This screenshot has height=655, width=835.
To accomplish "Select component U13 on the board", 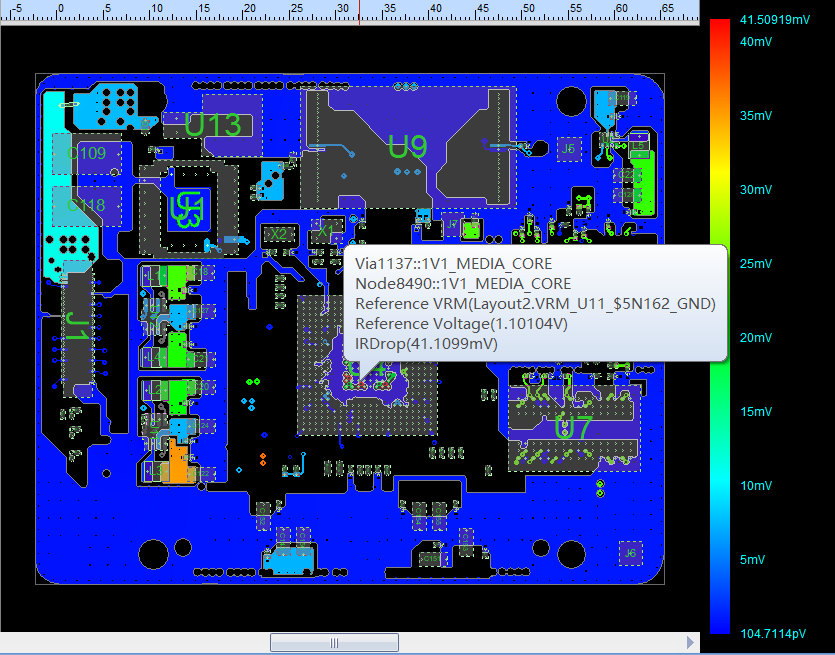I will (212, 125).
